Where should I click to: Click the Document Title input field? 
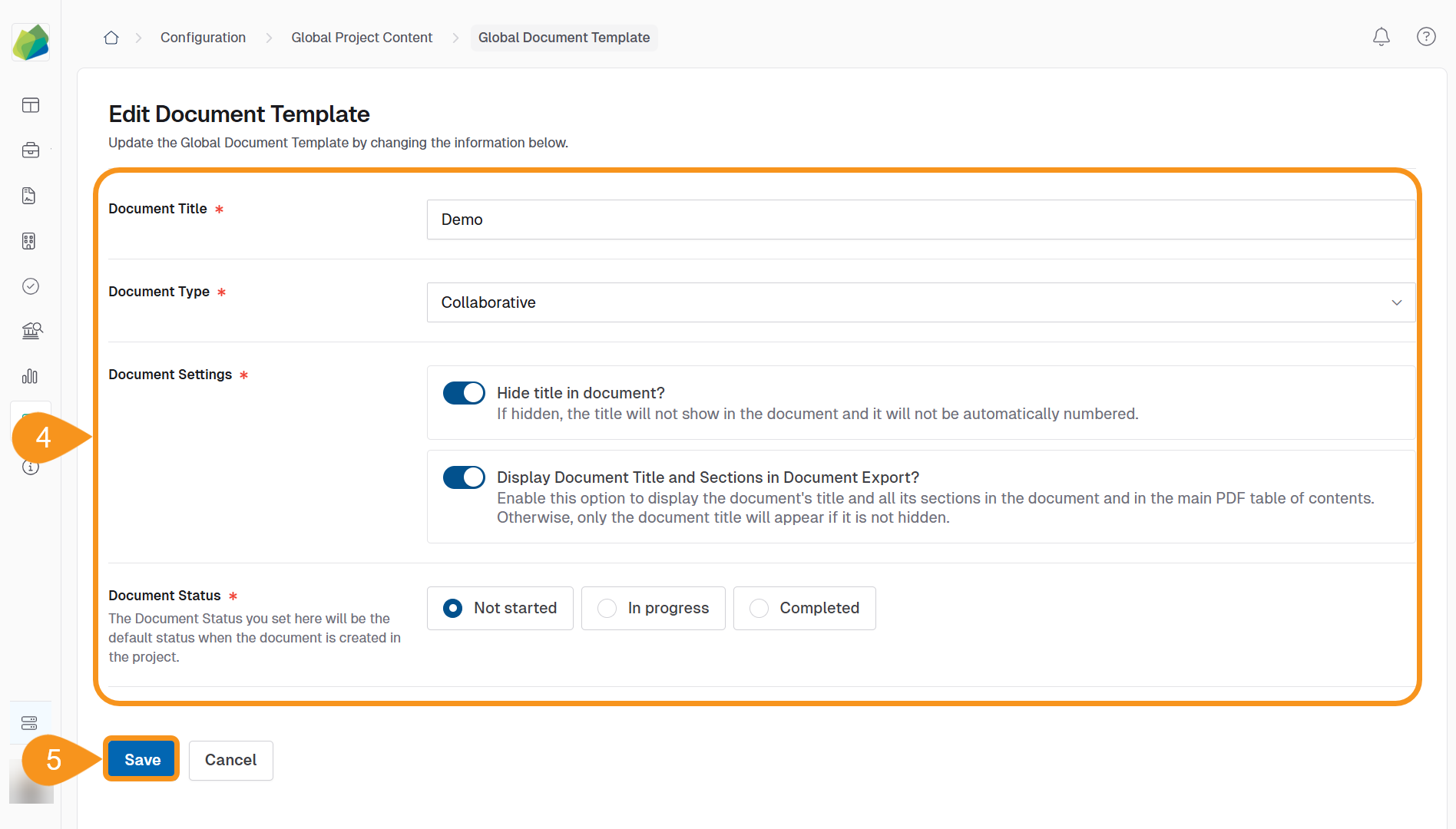coord(920,220)
